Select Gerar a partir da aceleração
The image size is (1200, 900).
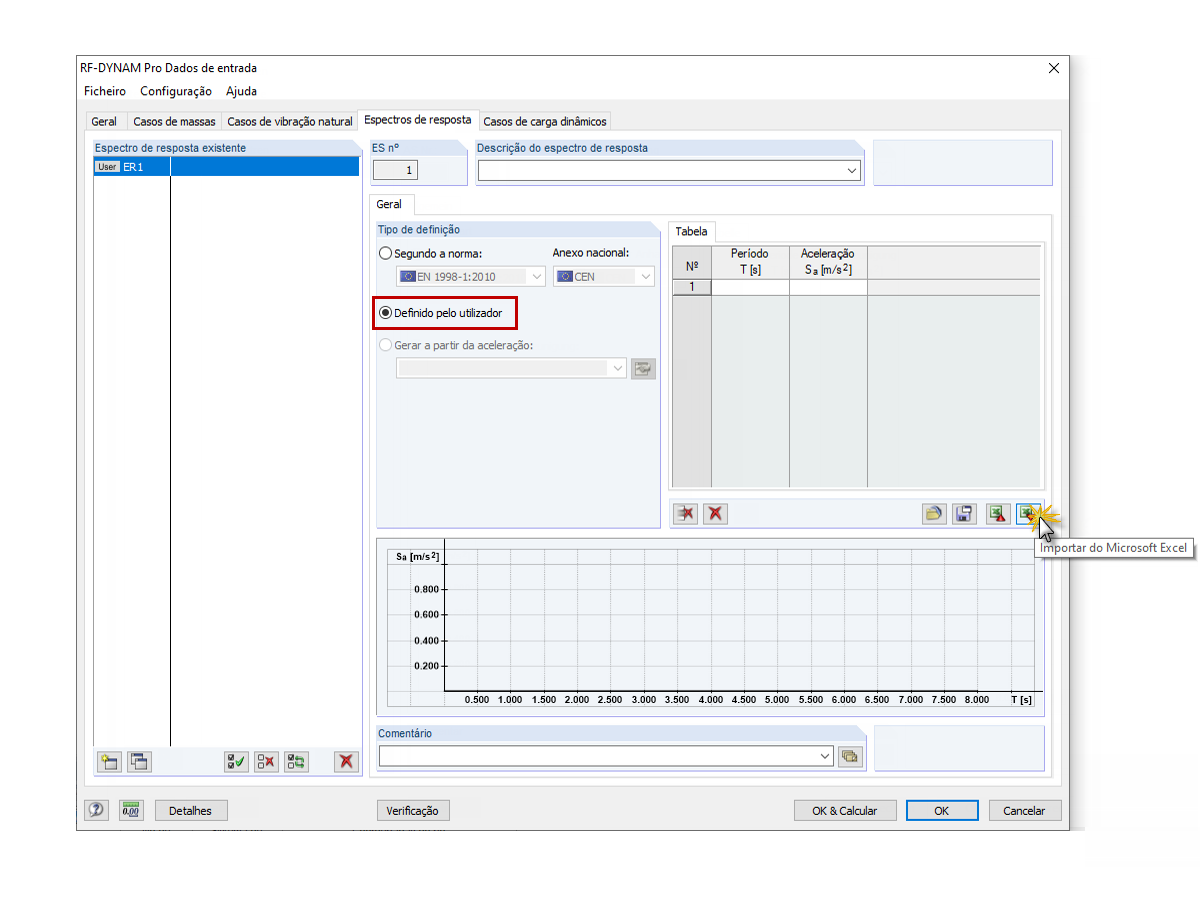coord(385,346)
